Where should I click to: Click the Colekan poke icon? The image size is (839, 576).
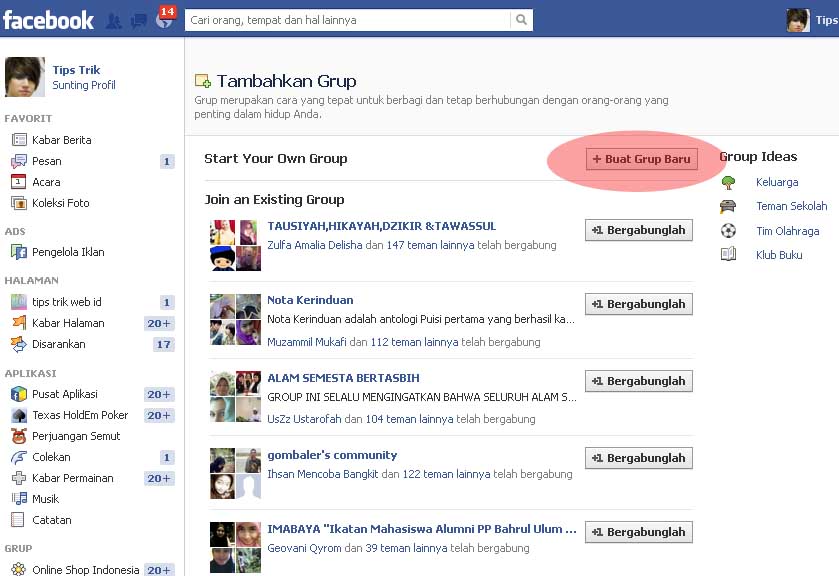pyautogui.click(x=19, y=457)
